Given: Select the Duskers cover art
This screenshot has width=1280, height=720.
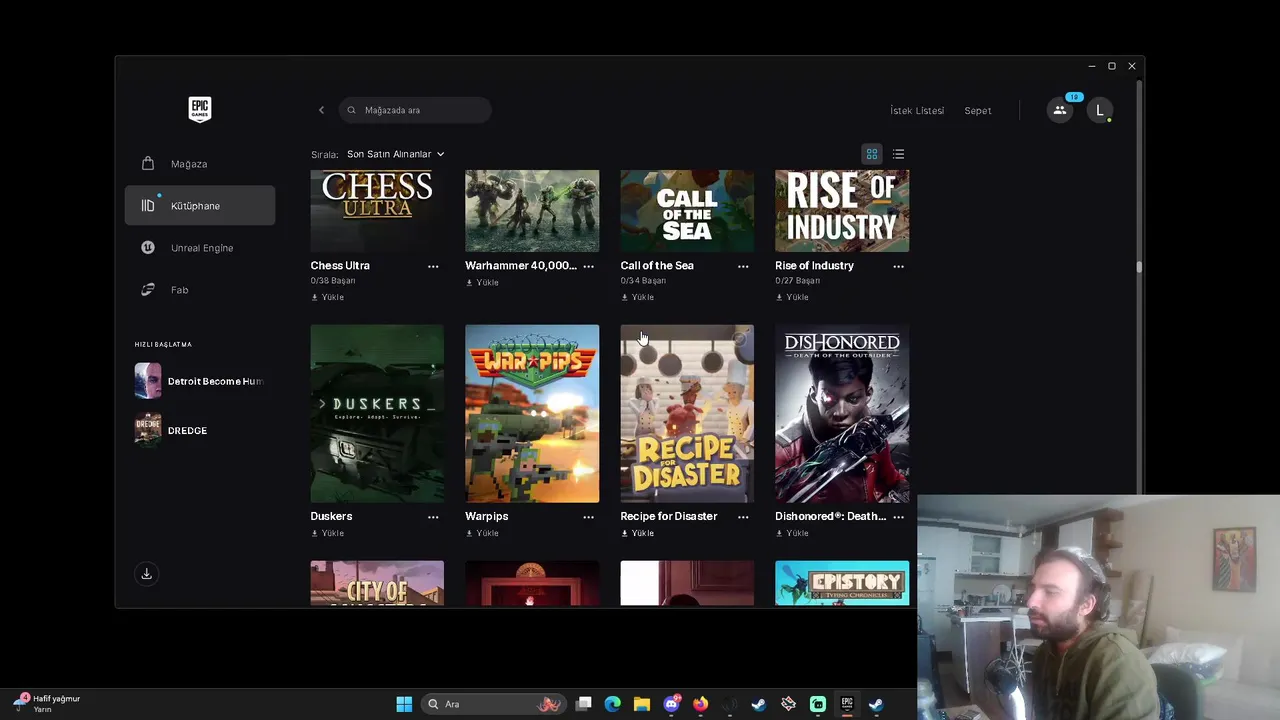Looking at the screenshot, I should click(x=377, y=413).
